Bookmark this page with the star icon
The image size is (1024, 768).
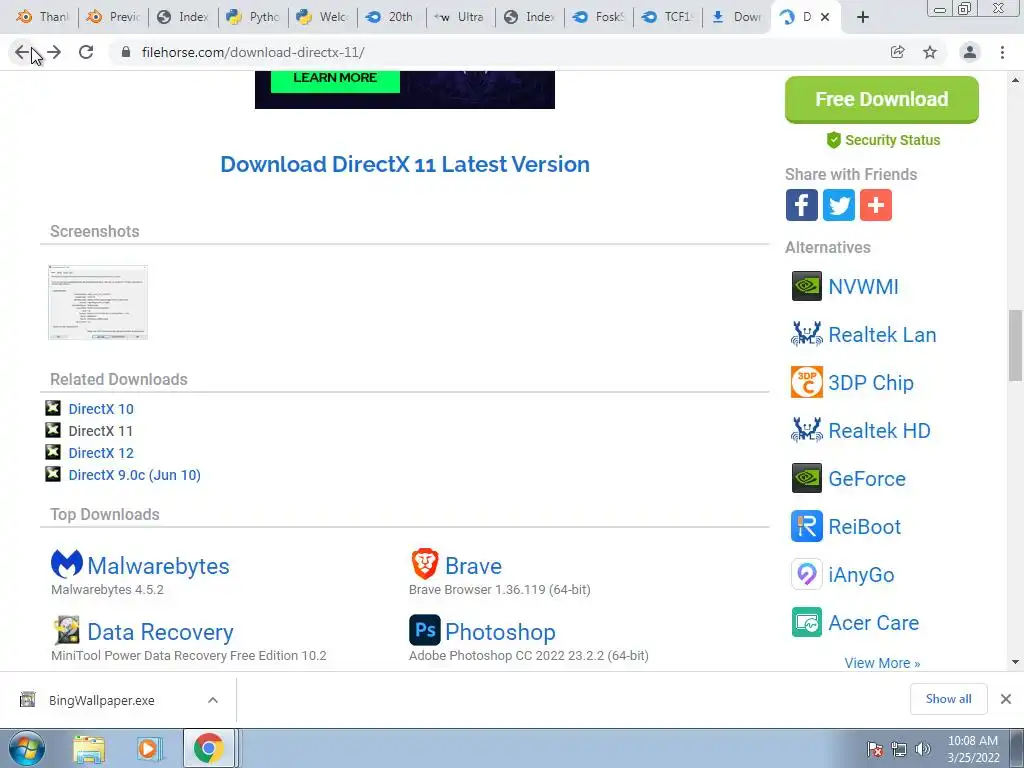point(930,52)
